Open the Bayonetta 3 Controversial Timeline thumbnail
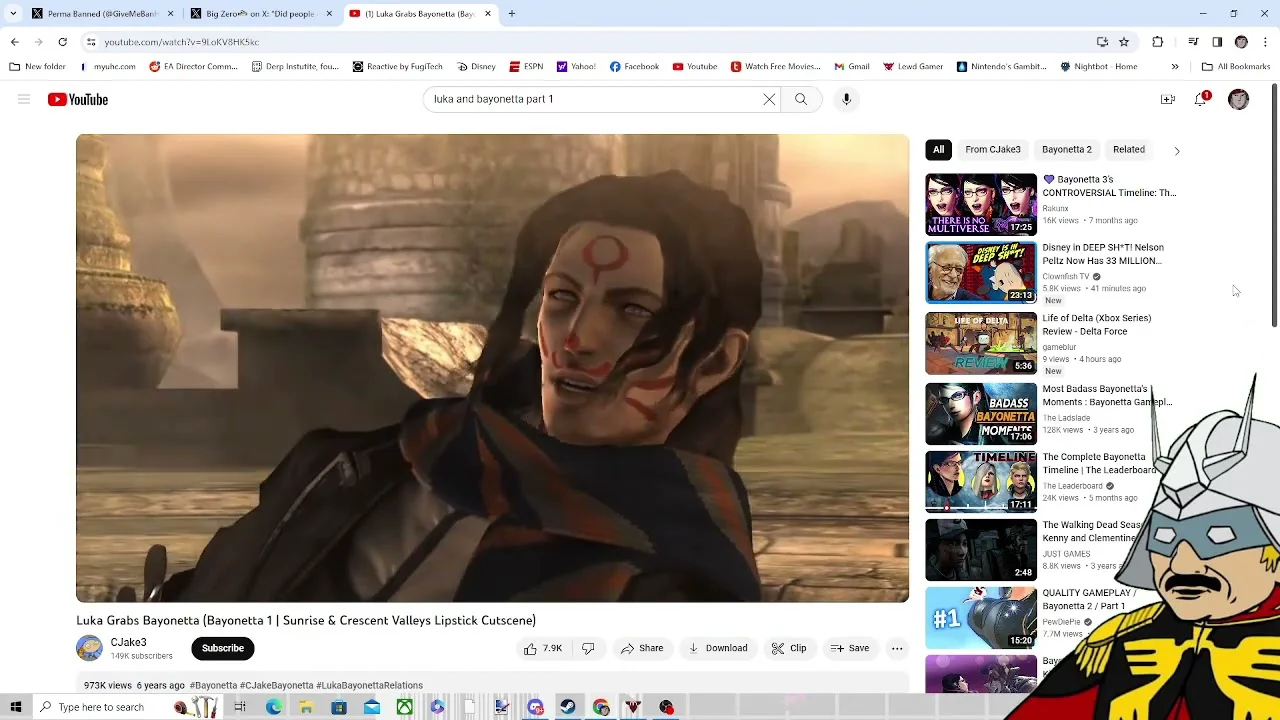 [x=981, y=204]
